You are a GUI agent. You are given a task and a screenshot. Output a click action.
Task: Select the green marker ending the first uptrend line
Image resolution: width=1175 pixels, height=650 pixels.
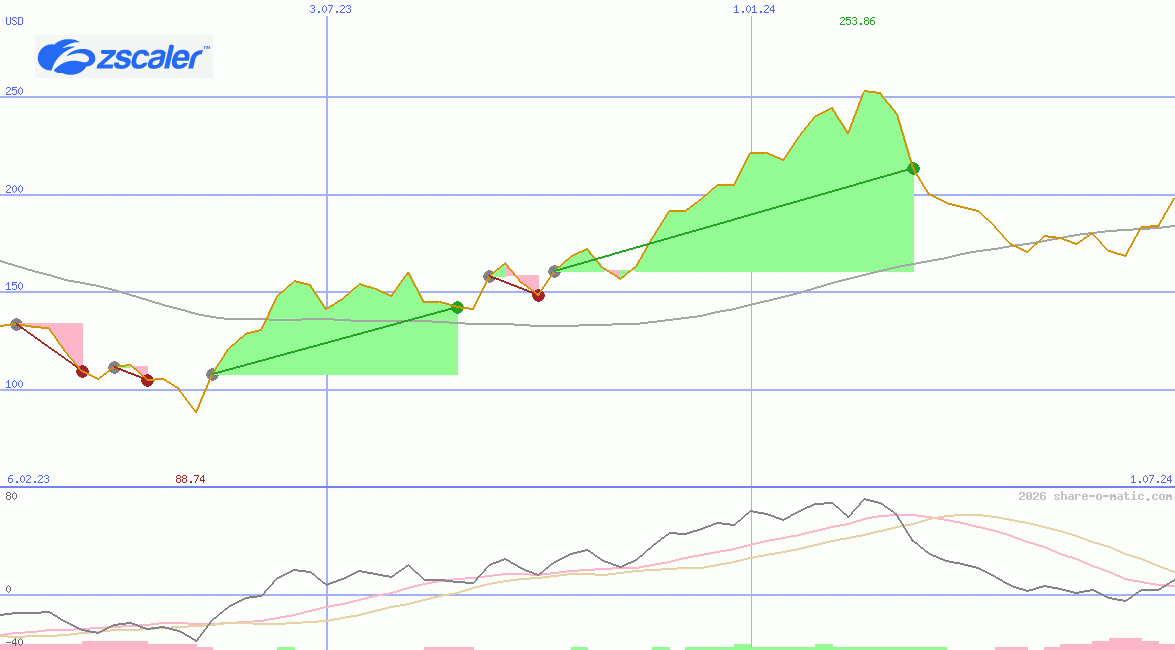tap(457, 307)
